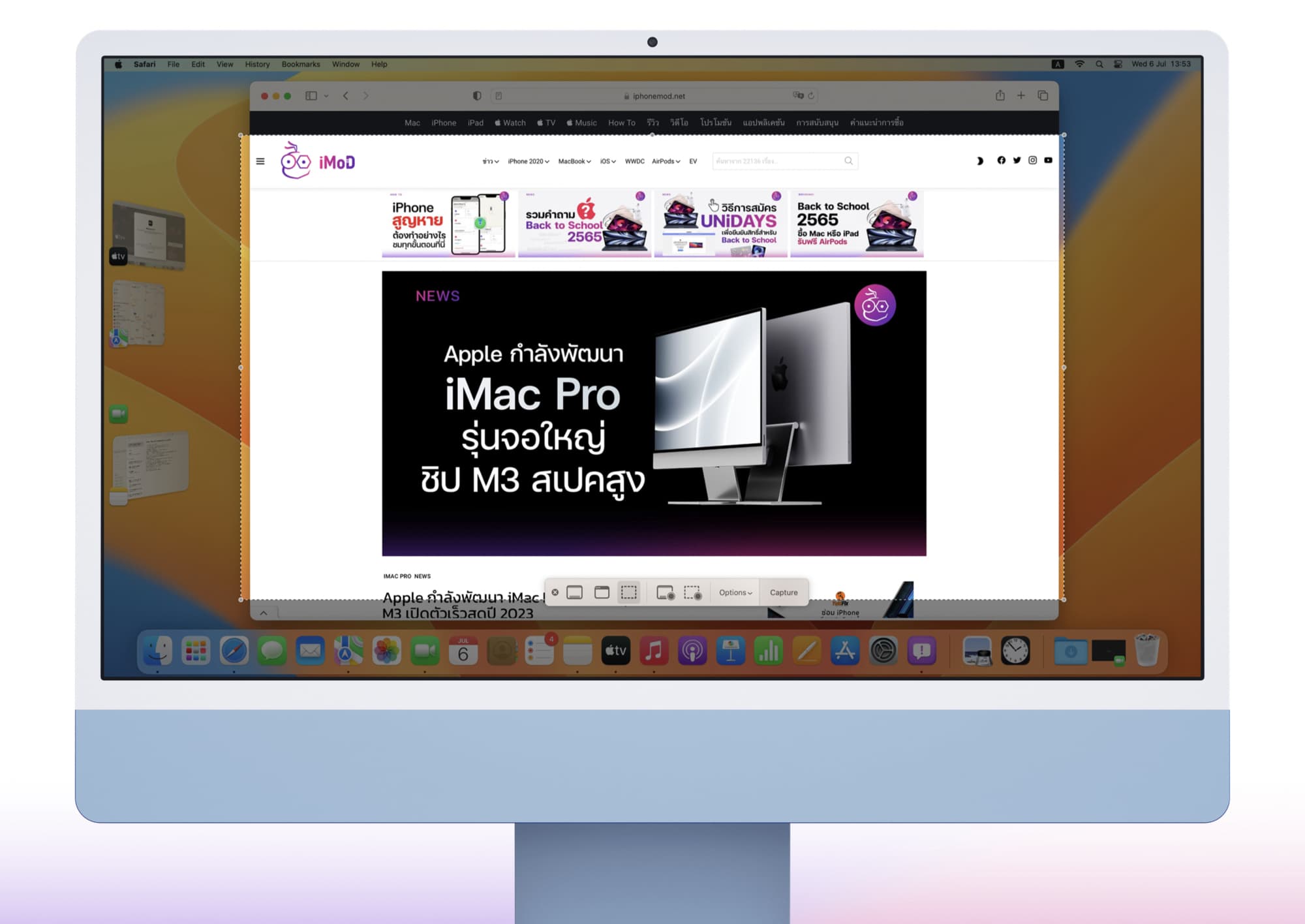Open iMoD Facebook page icon
Image resolution: width=1305 pixels, height=924 pixels.
tap(1001, 161)
